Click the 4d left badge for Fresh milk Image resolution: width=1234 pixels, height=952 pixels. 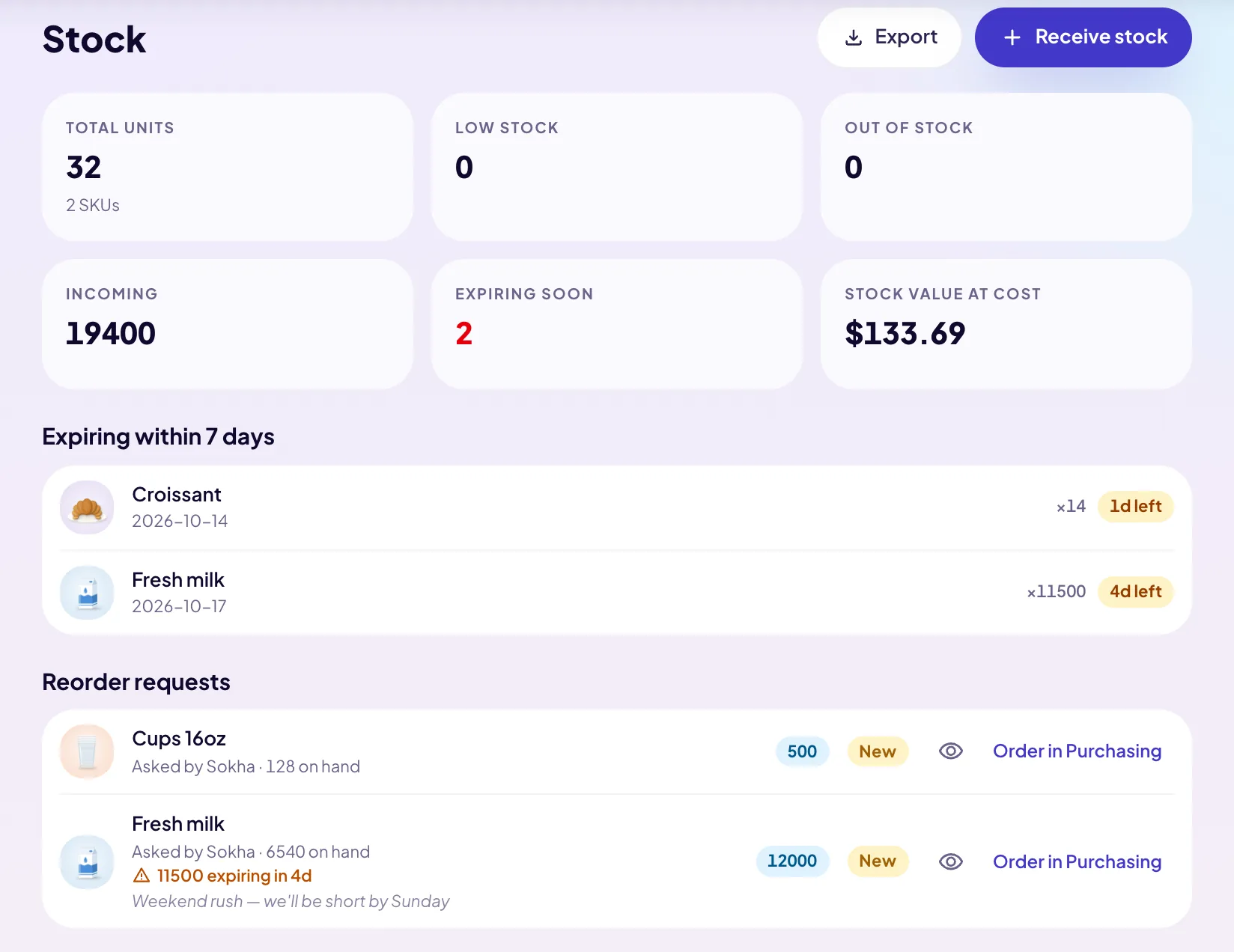[x=1135, y=592]
